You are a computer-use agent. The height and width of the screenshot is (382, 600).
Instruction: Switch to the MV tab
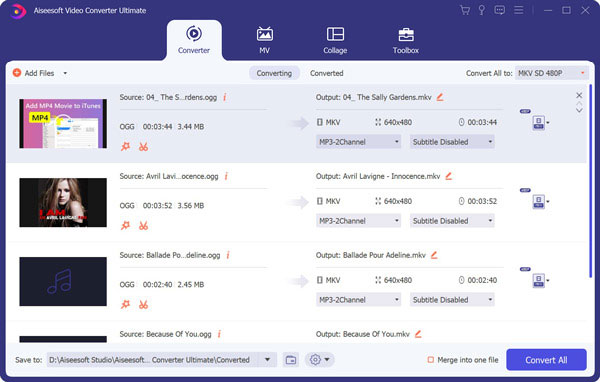click(264, 41)
